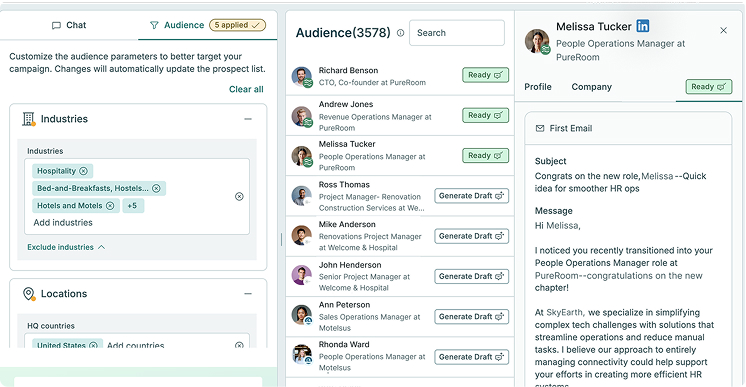
Task: Generate Draft for Ann Peterson
Action: point(471,317)
